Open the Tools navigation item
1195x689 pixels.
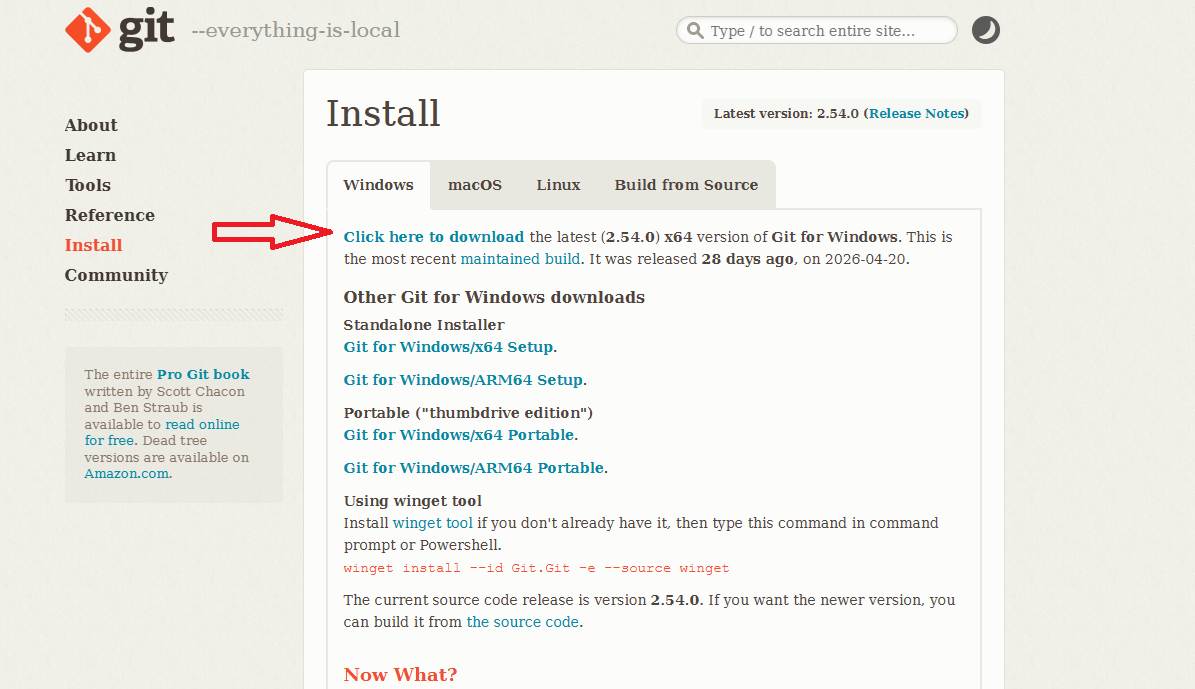tap(88, 185)
